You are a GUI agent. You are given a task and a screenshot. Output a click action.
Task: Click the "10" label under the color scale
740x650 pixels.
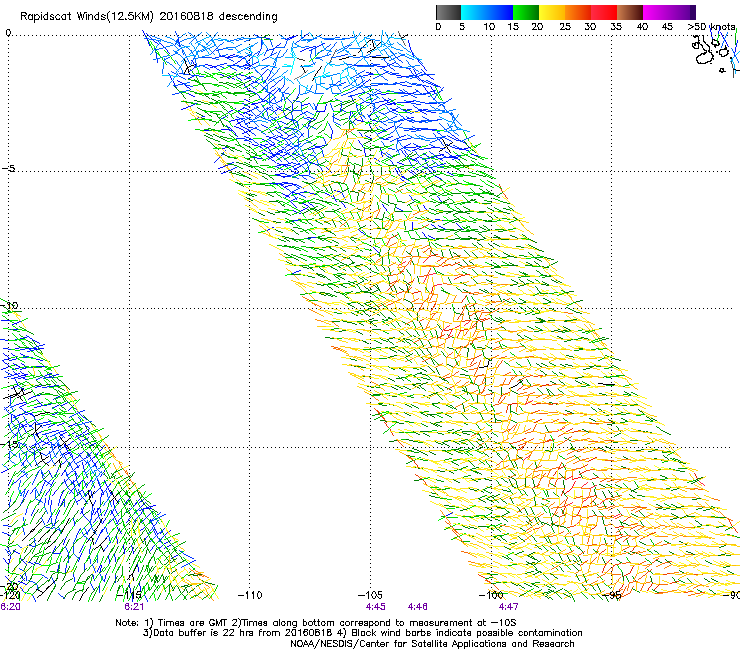tap(489, 27)
